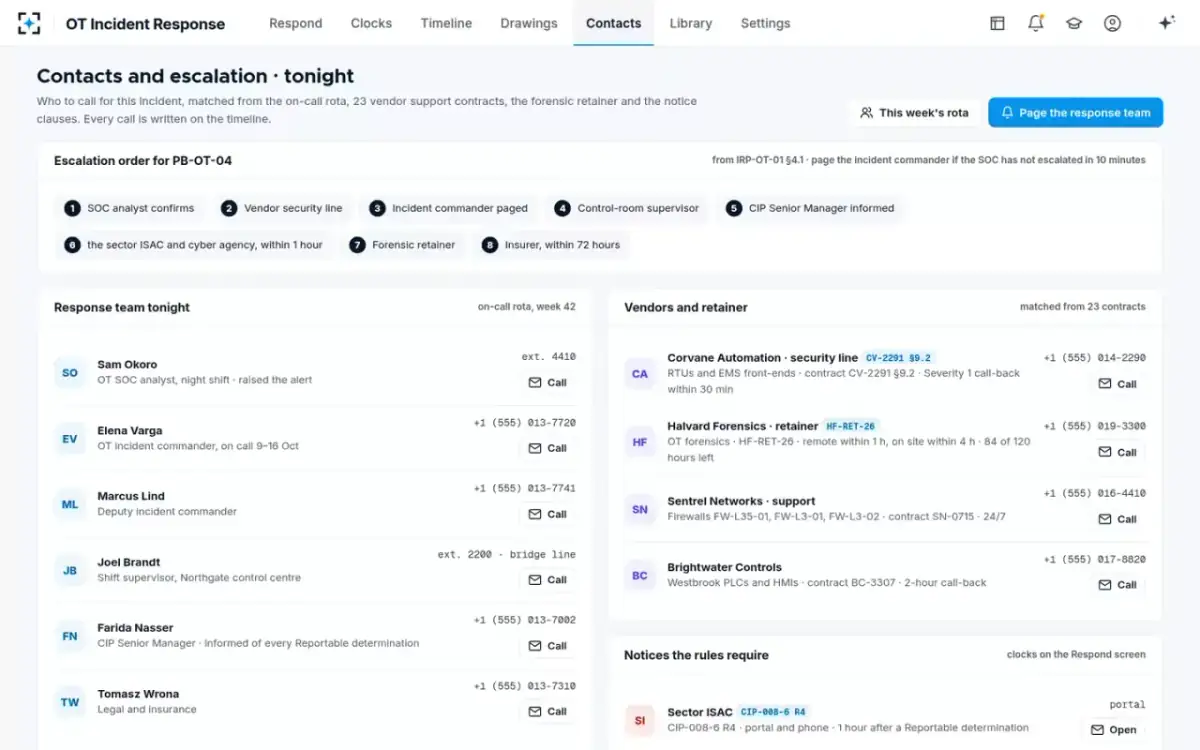Click Sentrel number +1 (555) 016-4410
This screenshot has width=1200, height=750.
pyautogui.click(x=1095, y=493)
